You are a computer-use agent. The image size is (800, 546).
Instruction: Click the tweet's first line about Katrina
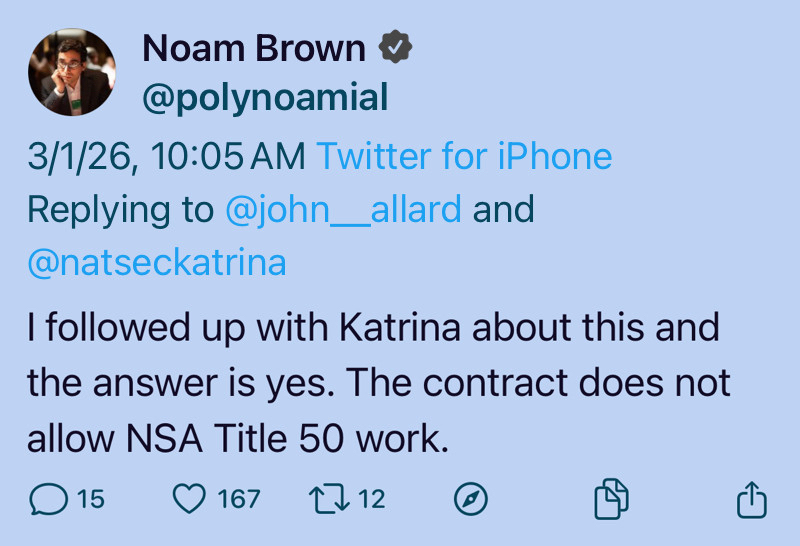point(373,328)
